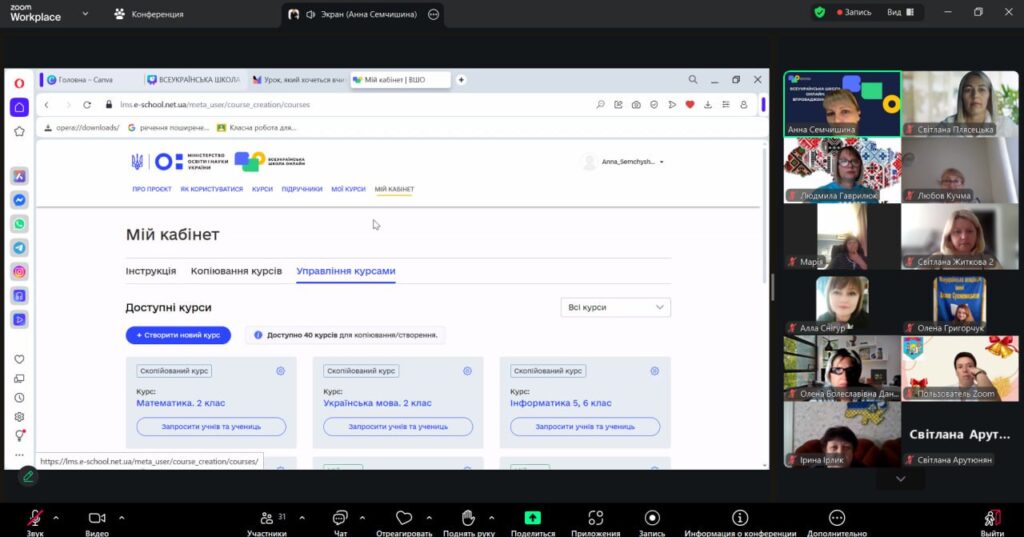Open Instagram in the Opera sidebar

coord(19,272)
